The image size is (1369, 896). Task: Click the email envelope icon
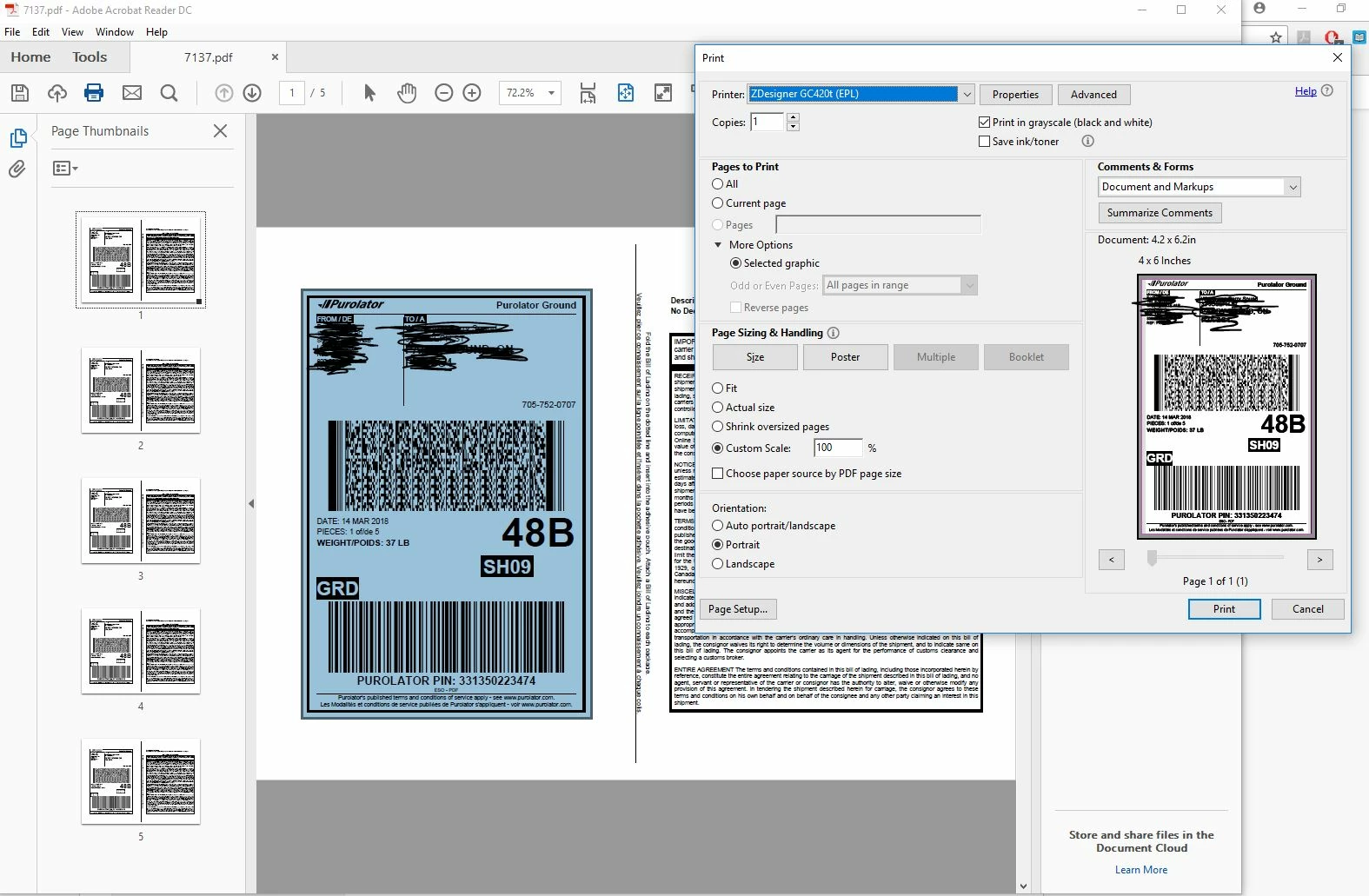click(132, 93)
